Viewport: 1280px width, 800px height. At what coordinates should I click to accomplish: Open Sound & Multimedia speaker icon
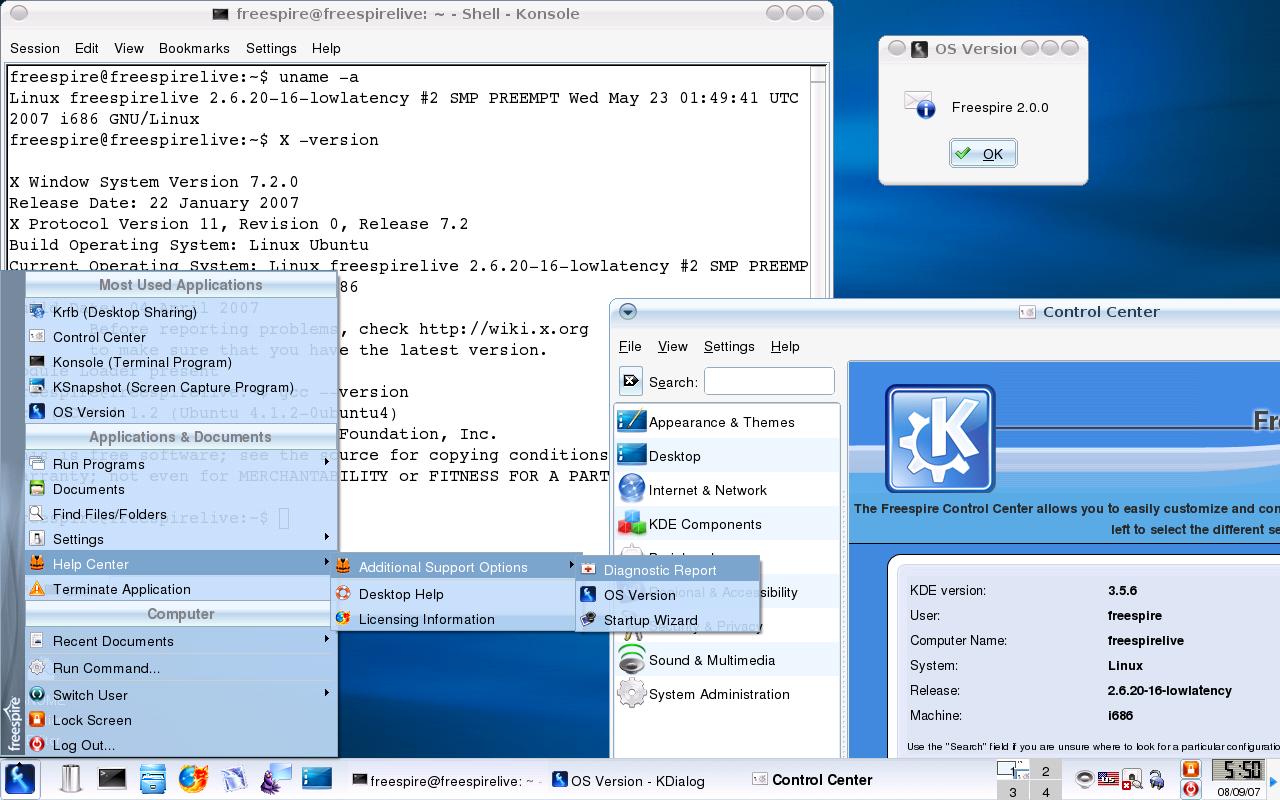click(x=632, y=659)
